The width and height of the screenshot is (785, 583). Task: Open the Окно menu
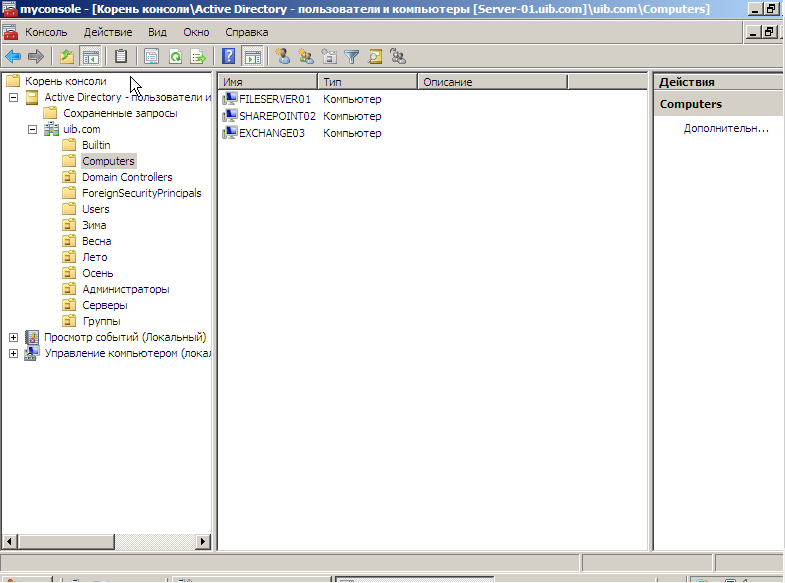[x=196, y=32]
